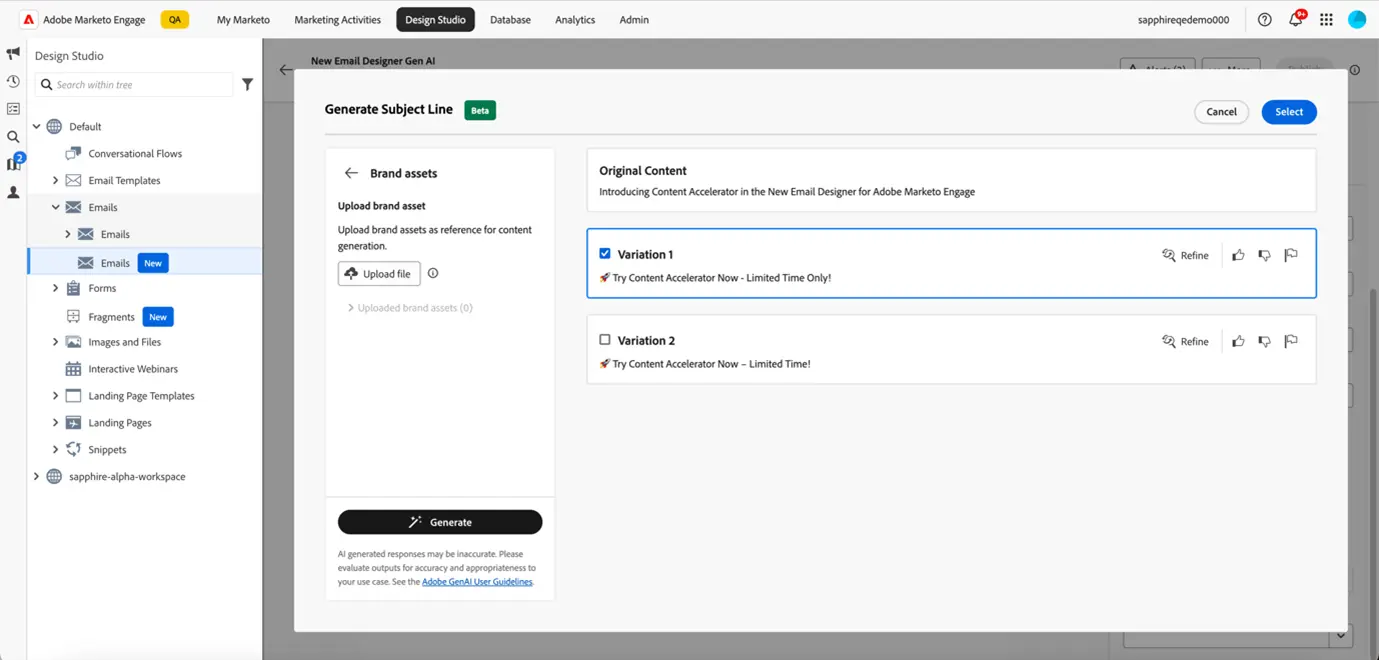Select Fragments in the tree
The height and width of the screenshot is (660, 1379).
(111, 317)
